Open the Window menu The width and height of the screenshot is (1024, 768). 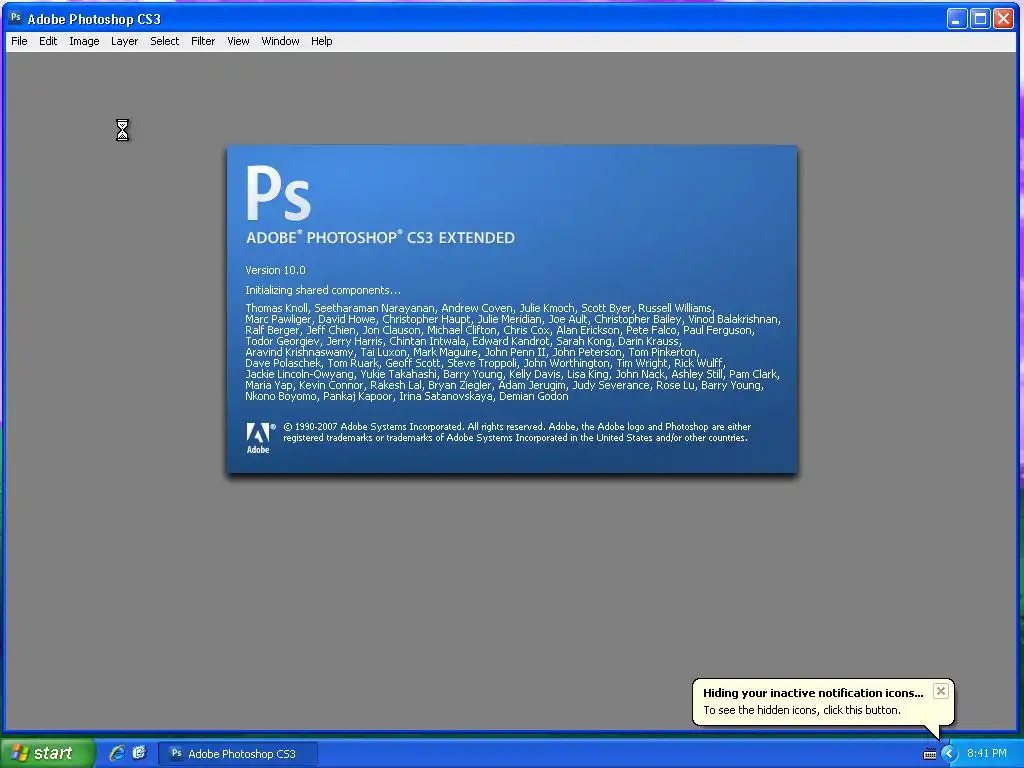[x=280, y=41]
